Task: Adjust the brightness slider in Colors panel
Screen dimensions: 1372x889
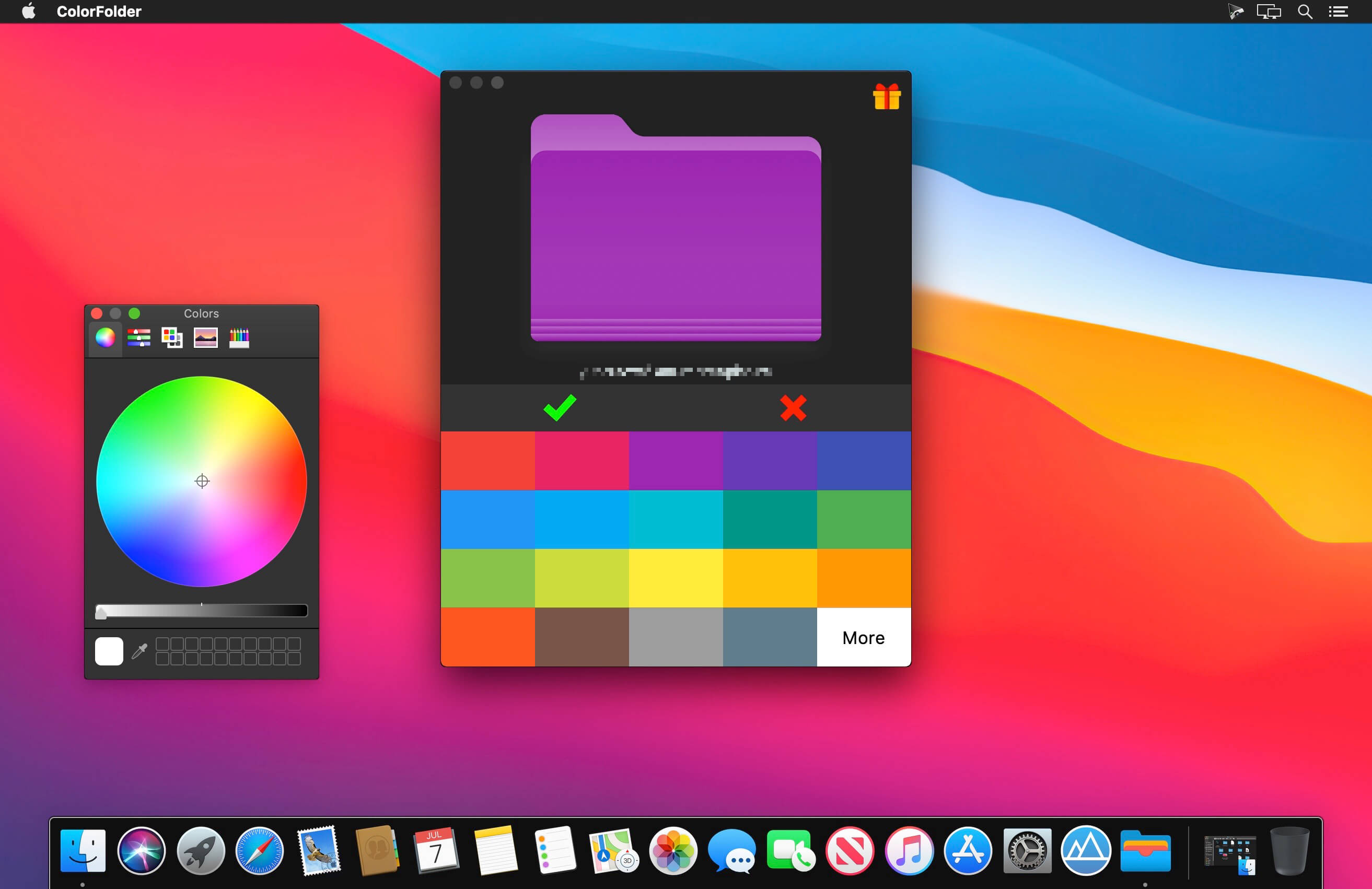Action: coord(201,611)
